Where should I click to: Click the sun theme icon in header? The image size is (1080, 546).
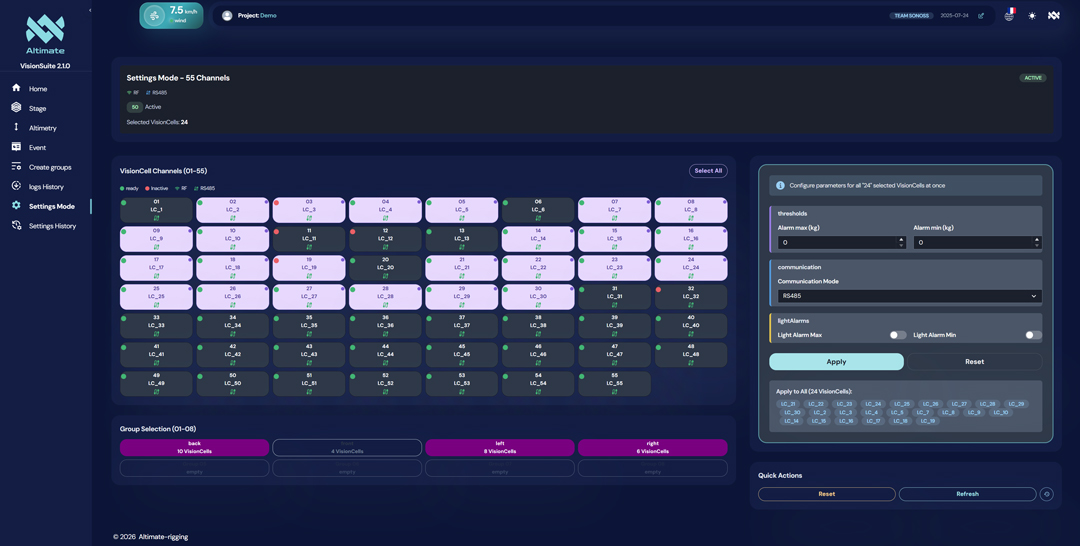point(1032,16)
